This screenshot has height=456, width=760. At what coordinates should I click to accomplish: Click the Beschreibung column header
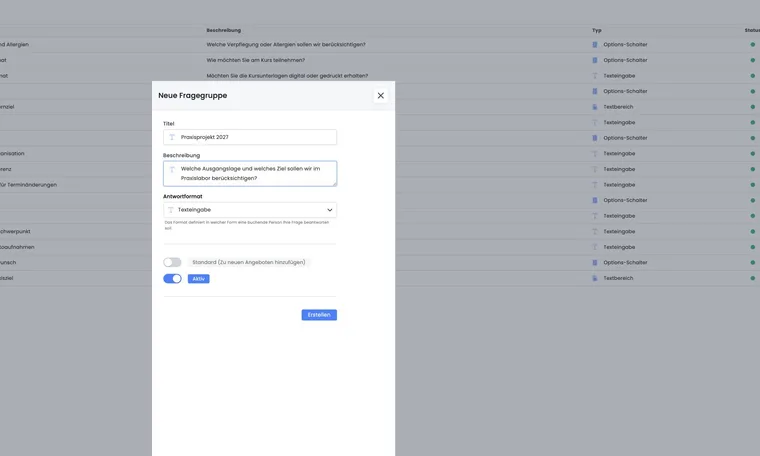click(x=223, y=30)
